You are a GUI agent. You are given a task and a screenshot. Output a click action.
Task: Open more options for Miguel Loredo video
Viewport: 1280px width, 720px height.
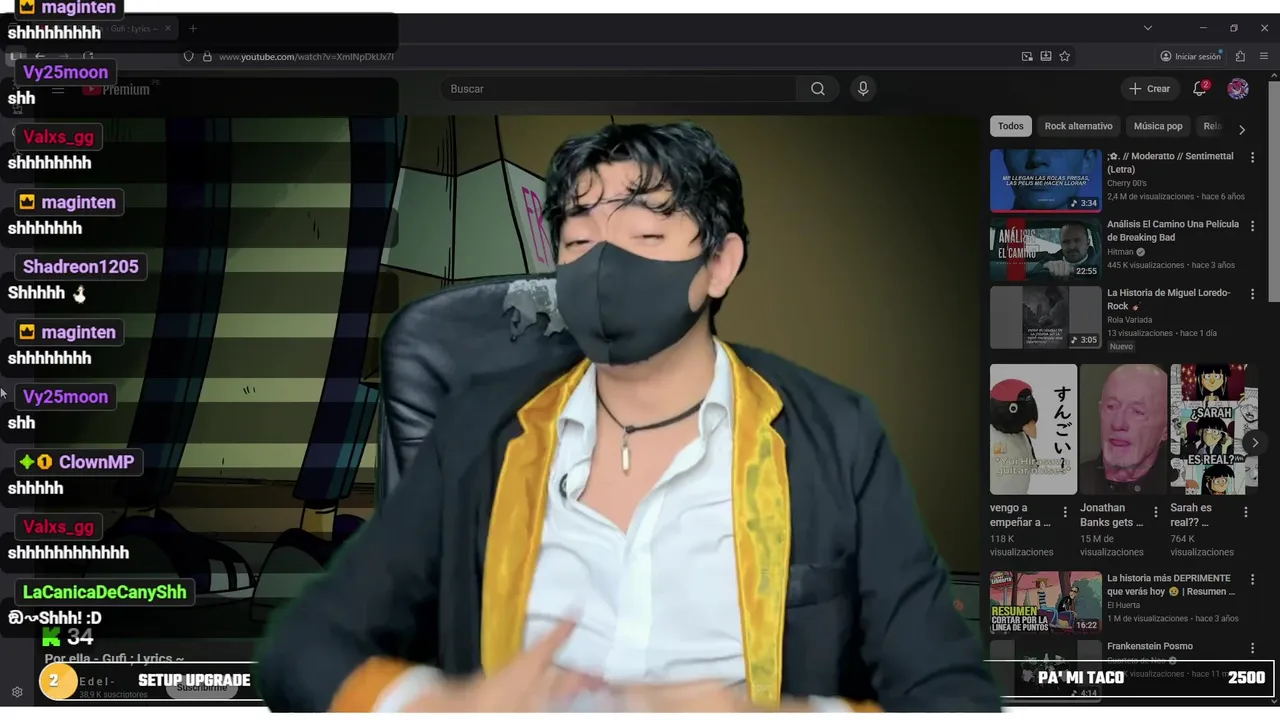(1252, 294)
